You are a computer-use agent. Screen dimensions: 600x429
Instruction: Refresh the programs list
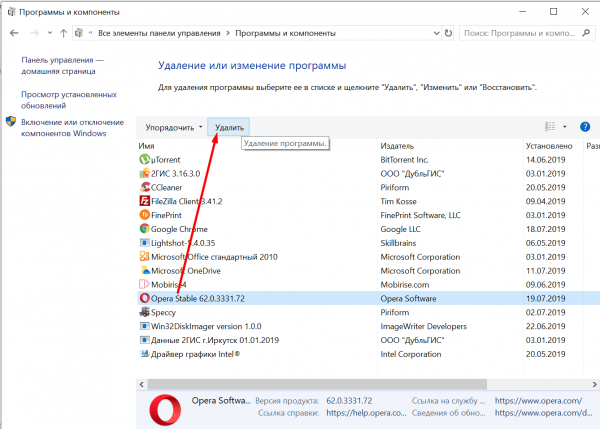(x=448, y=33)
